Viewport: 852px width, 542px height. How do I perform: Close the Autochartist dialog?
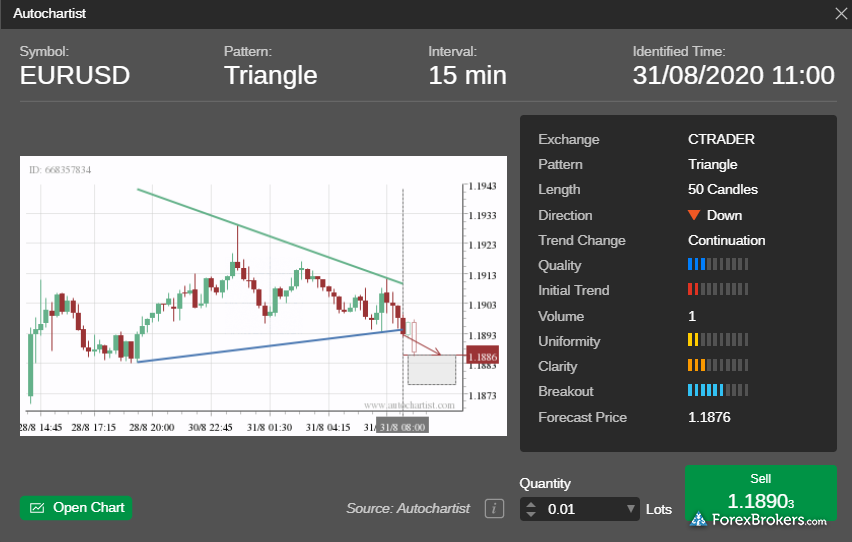coord(841,14)
